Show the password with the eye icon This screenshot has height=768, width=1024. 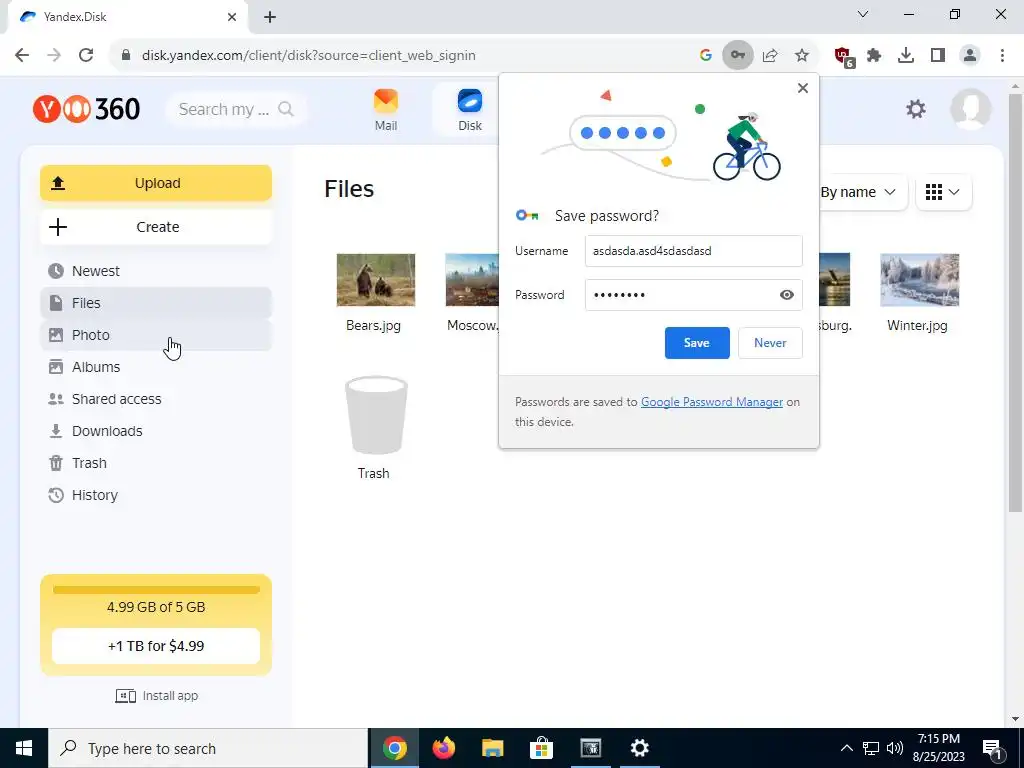point(786,295)
